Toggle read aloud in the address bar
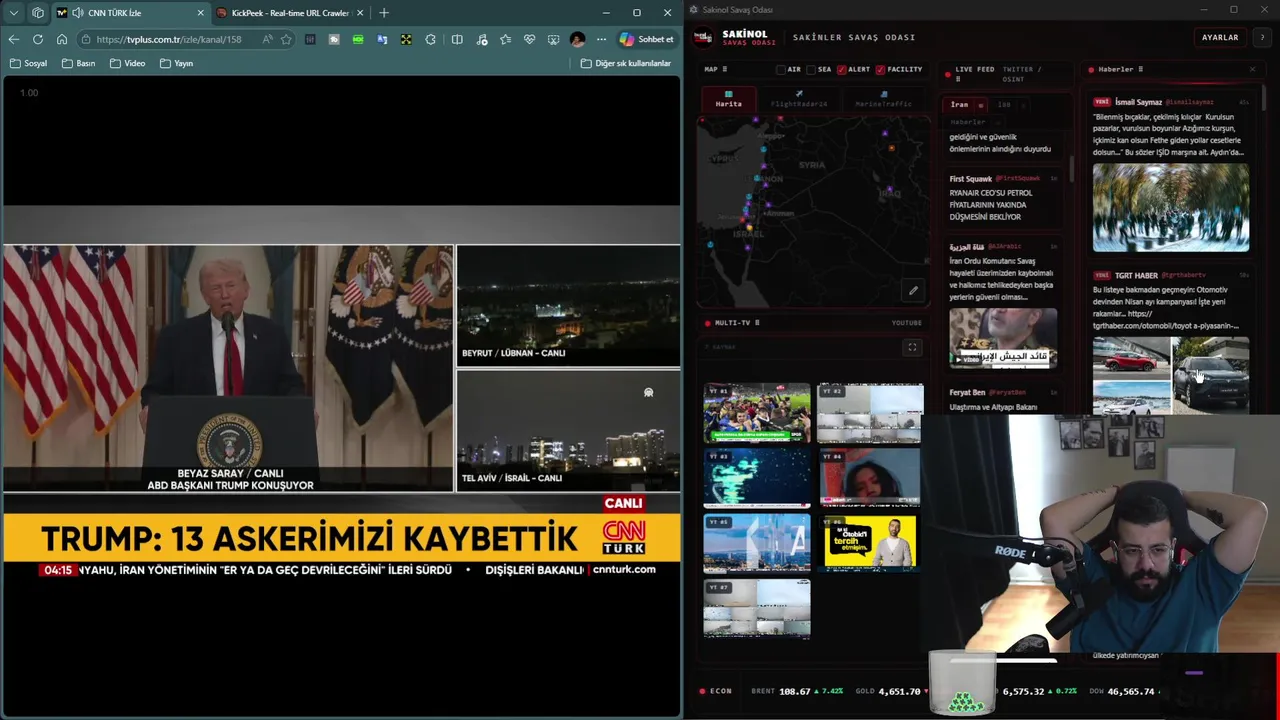The height and width of the screenshot is (720, 1280). [x=267, y=39]
